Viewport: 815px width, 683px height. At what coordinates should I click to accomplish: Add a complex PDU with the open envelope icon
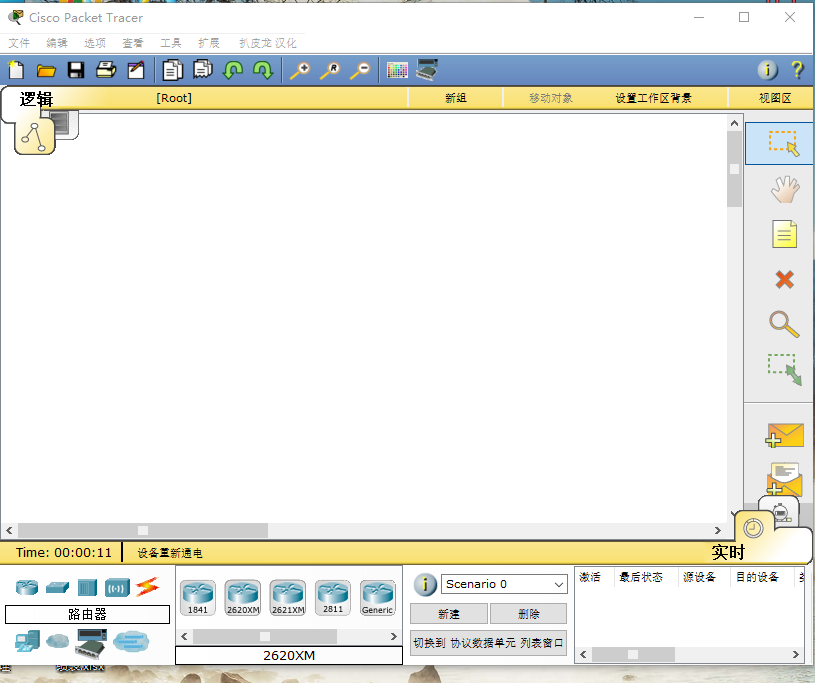784,479
